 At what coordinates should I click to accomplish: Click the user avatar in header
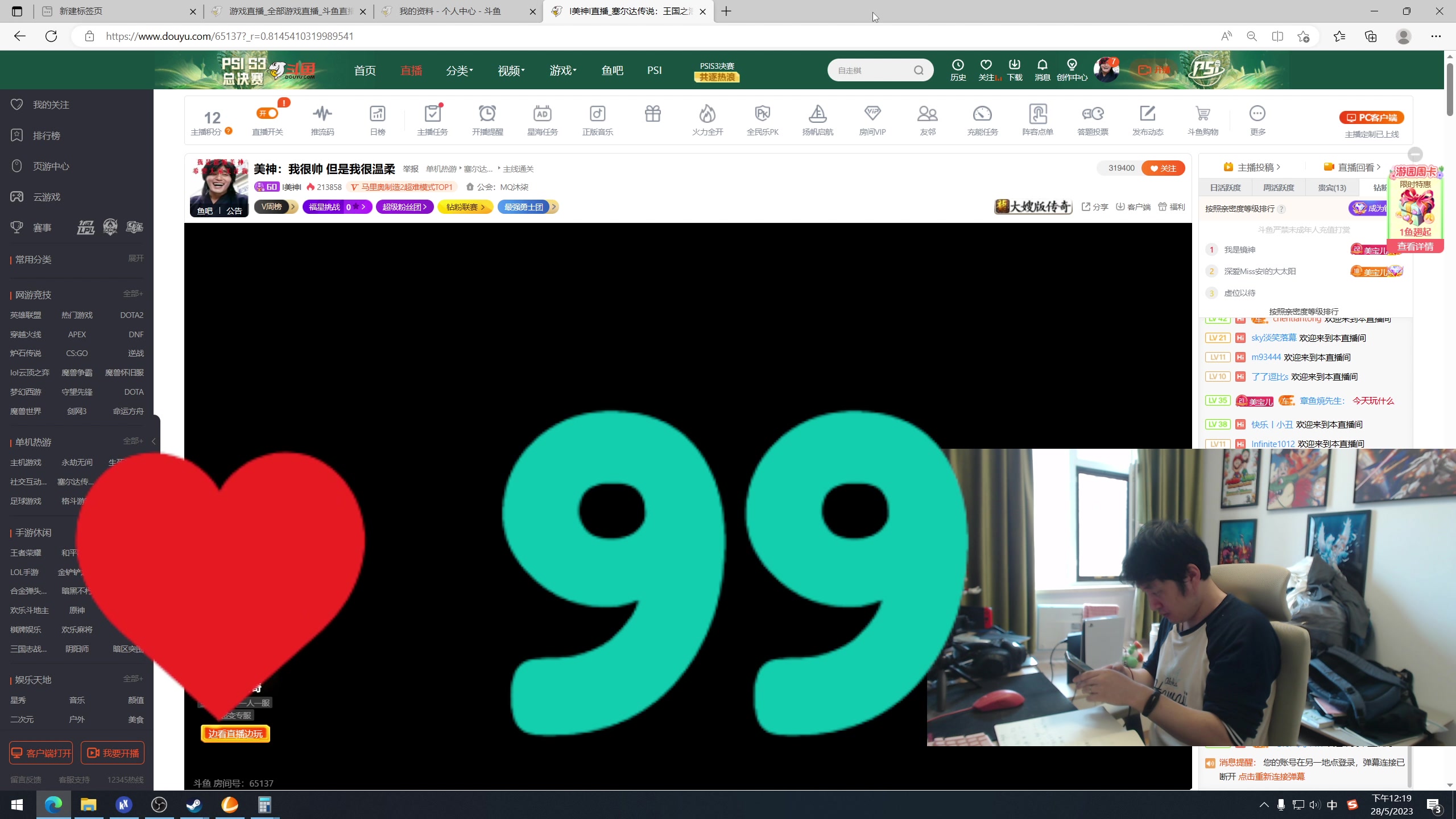1106,70
